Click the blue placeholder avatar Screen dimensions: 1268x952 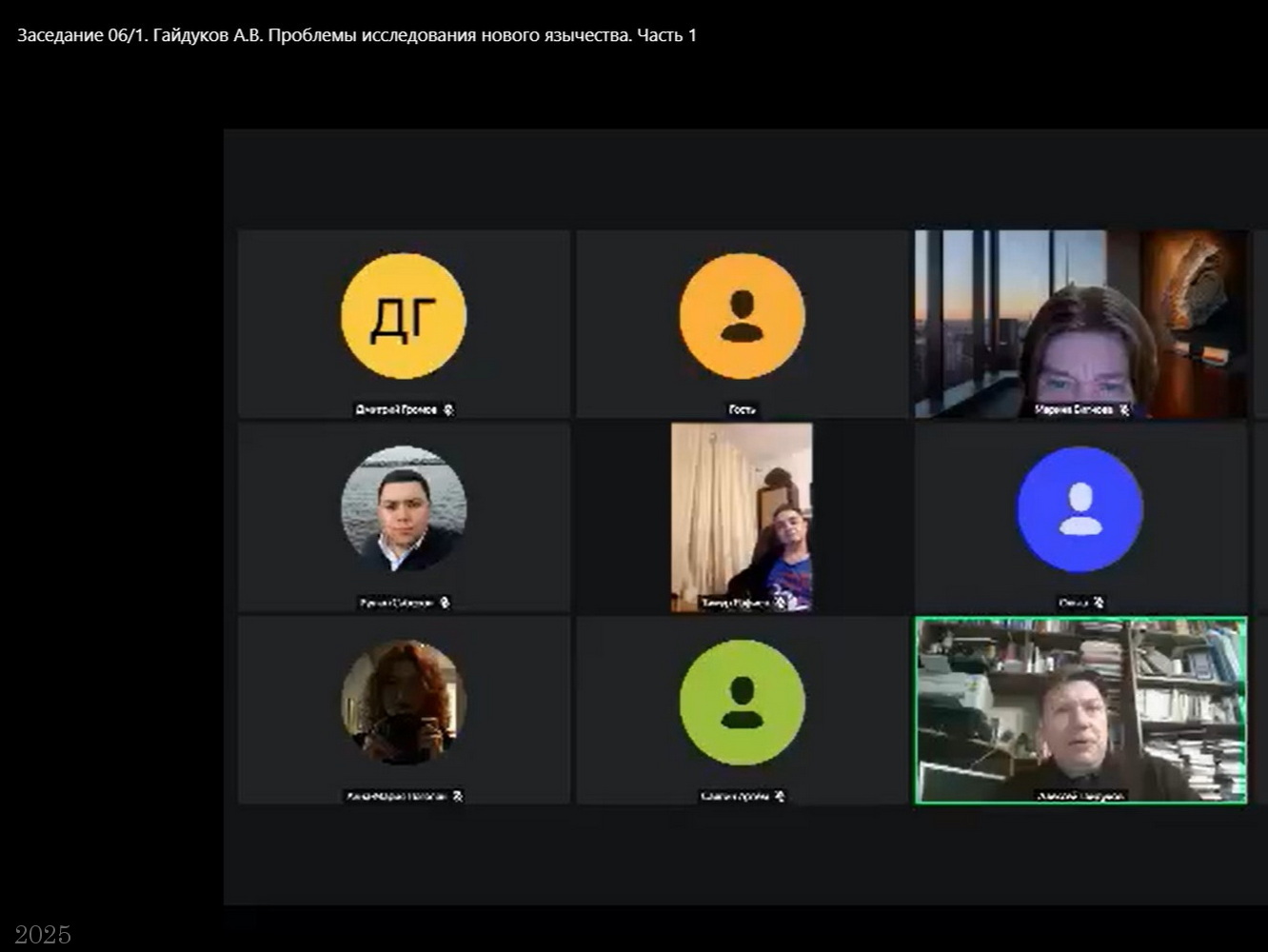[1080, 509]
